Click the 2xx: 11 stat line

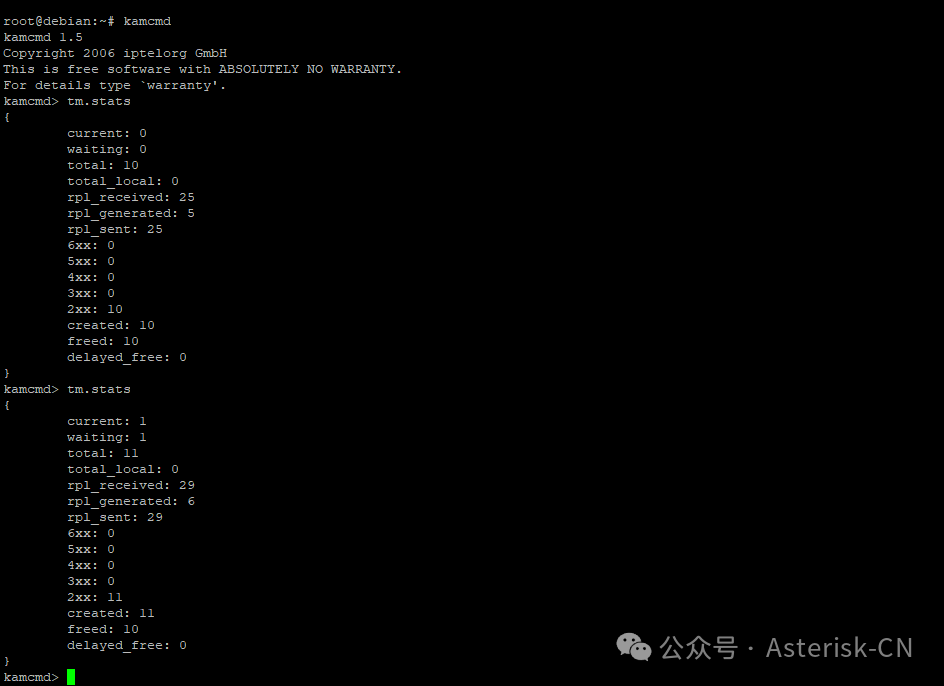[x=95, y=597]
